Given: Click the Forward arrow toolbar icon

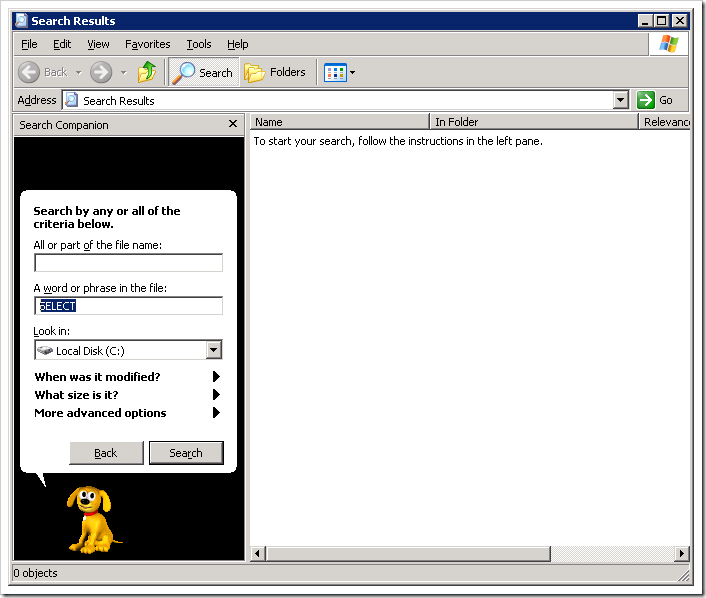Looking at the screenshot, I should pyautogui.click(x=101, y=72).
